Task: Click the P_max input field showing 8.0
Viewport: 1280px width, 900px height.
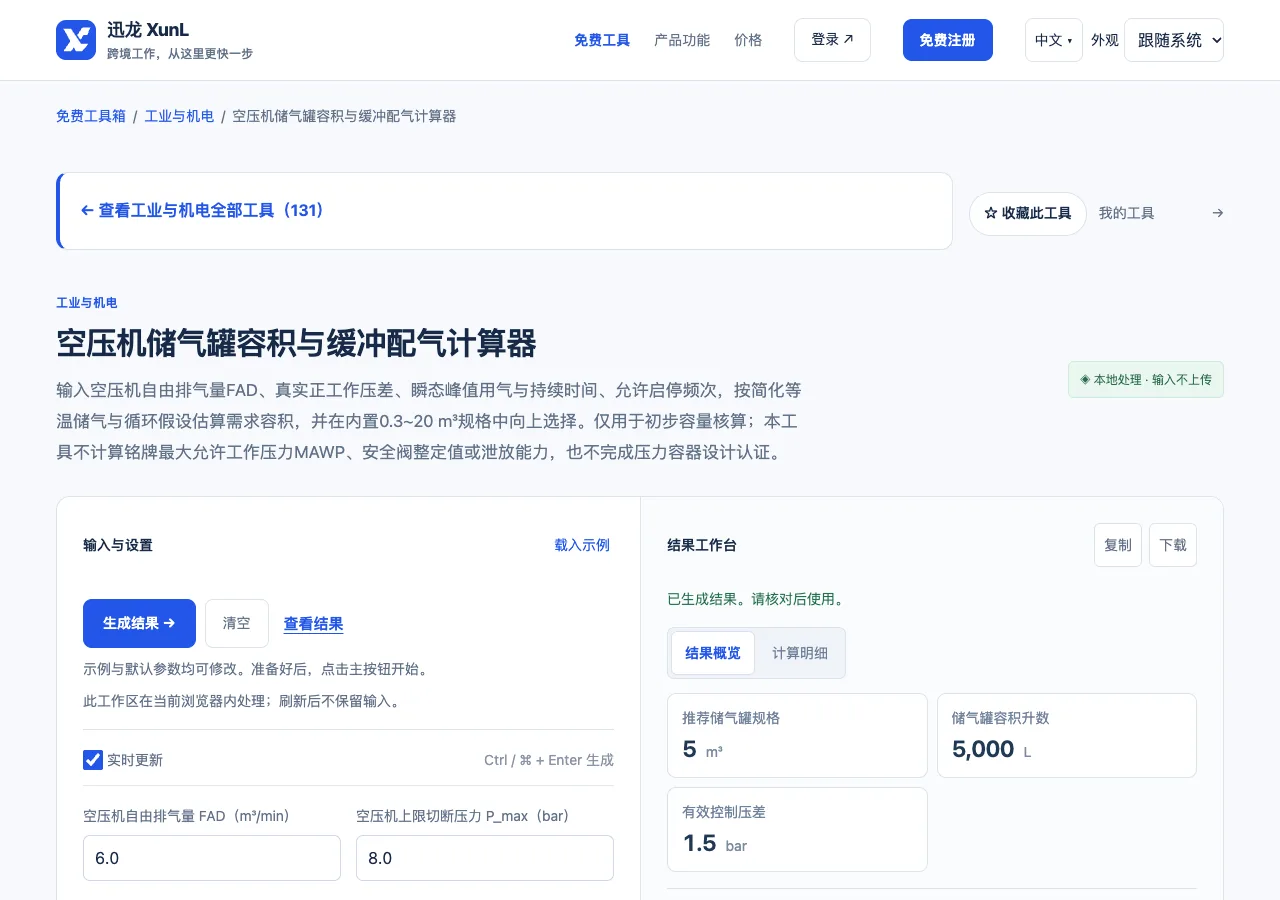Action: [x=485, y=858]
